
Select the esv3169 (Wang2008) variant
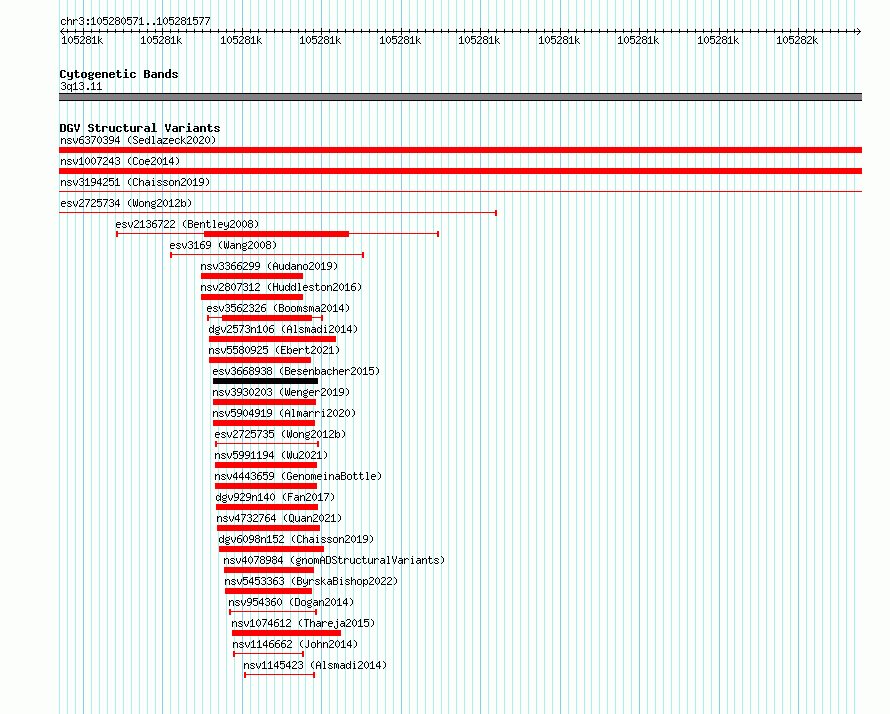point(223,245)
